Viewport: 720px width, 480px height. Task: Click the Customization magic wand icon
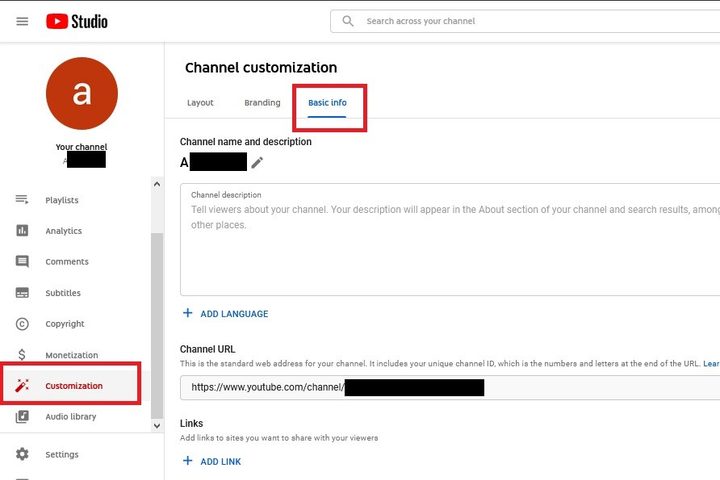pos(22,385)
